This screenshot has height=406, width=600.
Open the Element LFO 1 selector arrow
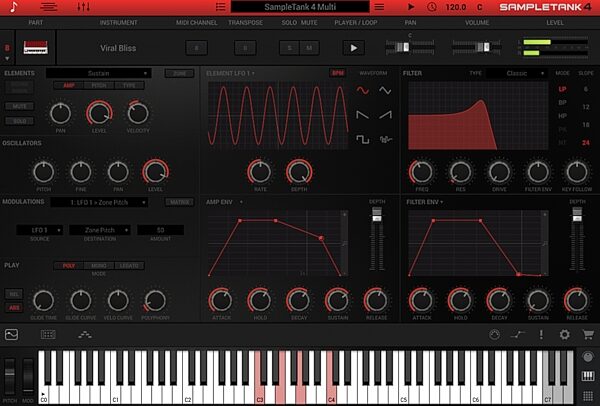click(253, 73)
